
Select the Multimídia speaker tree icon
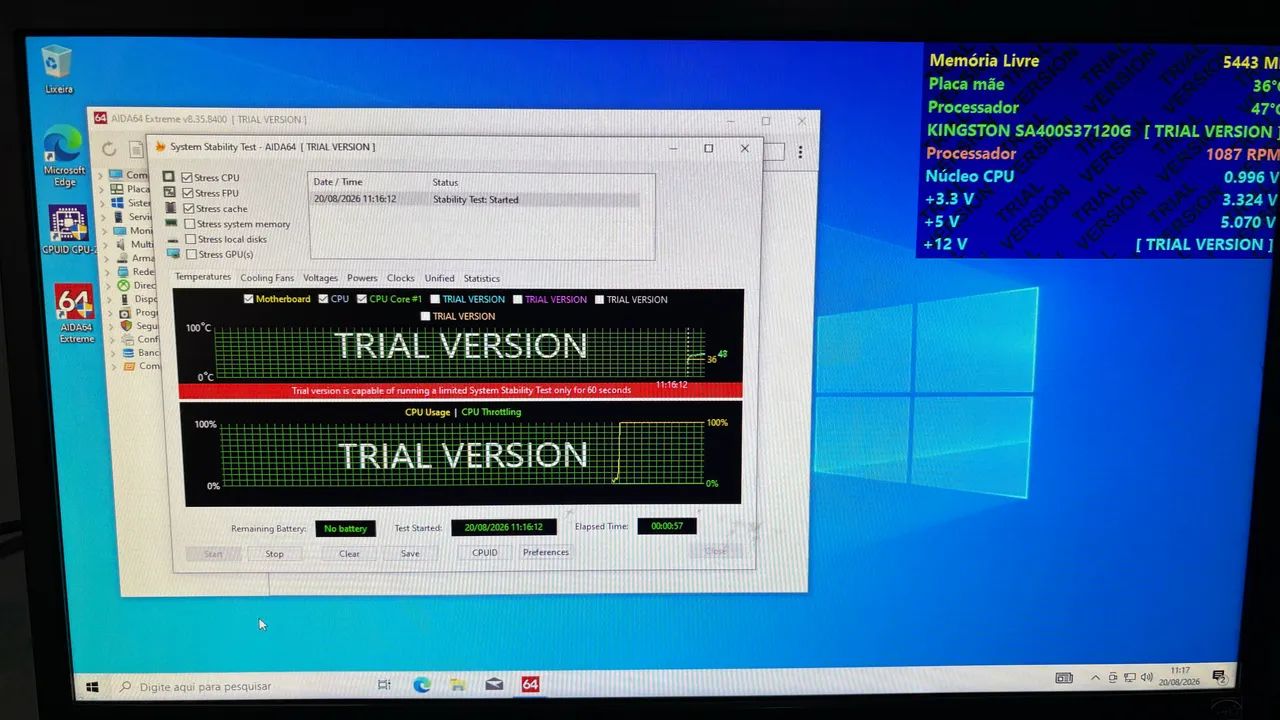tap(120, 244)
